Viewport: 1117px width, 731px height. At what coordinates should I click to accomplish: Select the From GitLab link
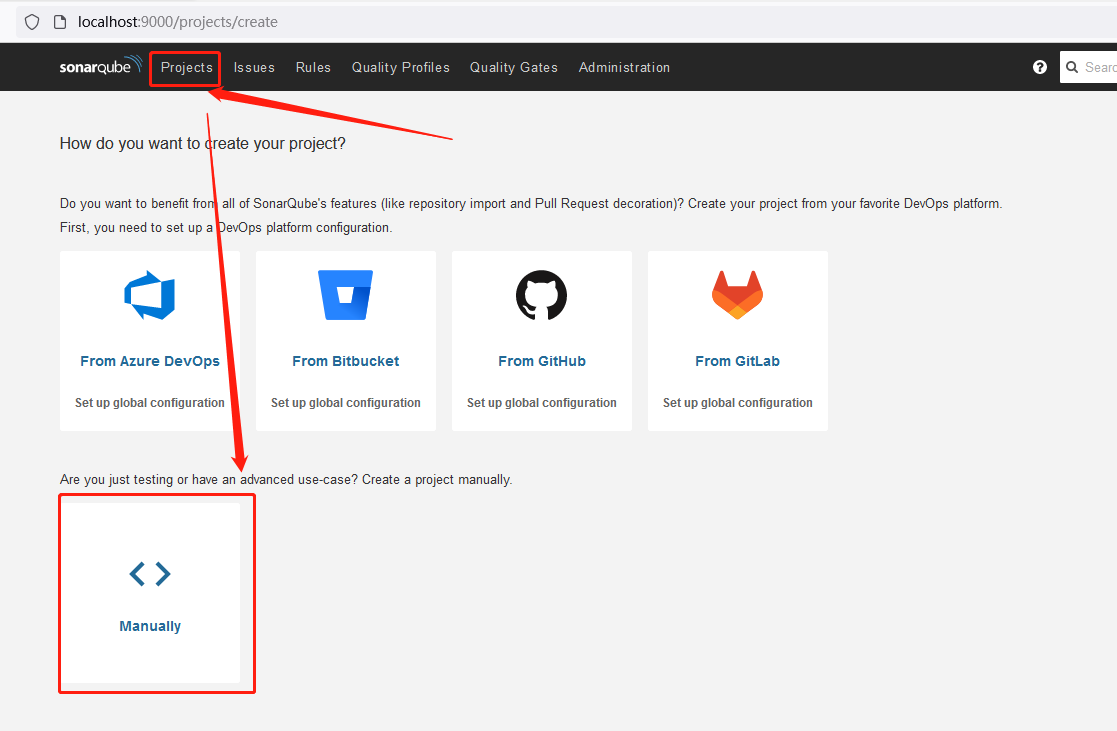point(737,361)
